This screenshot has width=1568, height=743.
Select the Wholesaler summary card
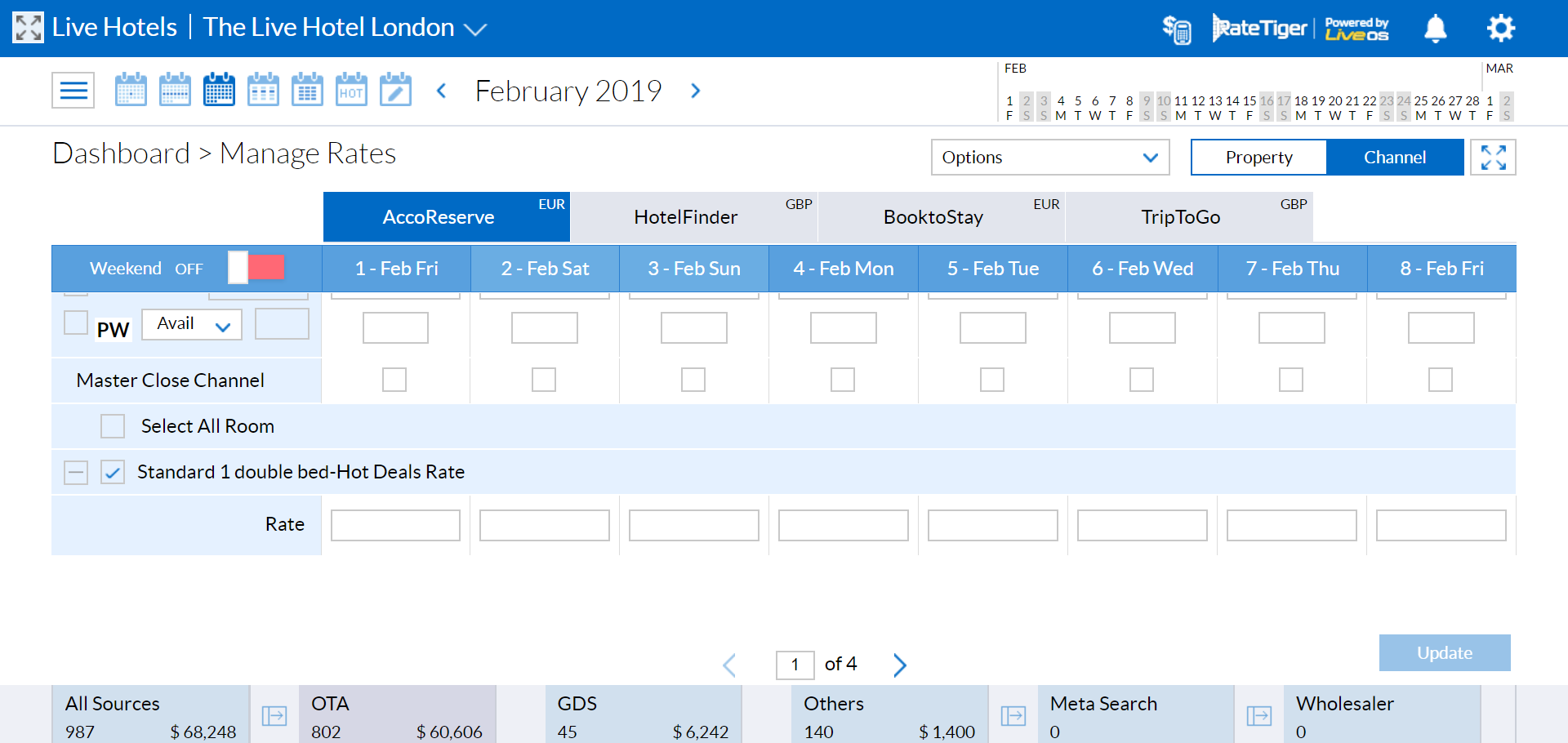click(1382, 714)
